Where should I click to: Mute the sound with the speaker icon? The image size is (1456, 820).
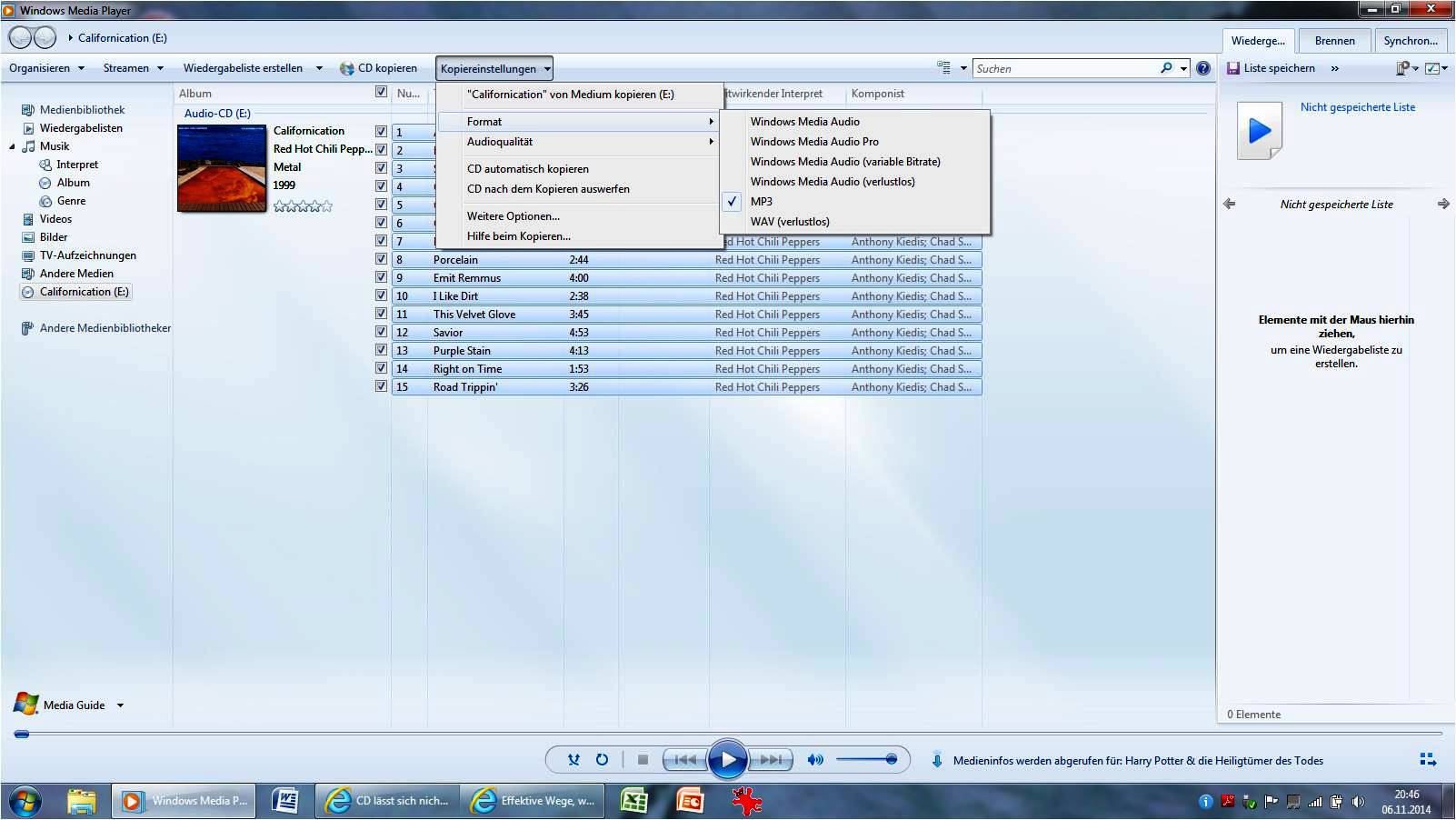pyautogui.click(x=815, y=760)
